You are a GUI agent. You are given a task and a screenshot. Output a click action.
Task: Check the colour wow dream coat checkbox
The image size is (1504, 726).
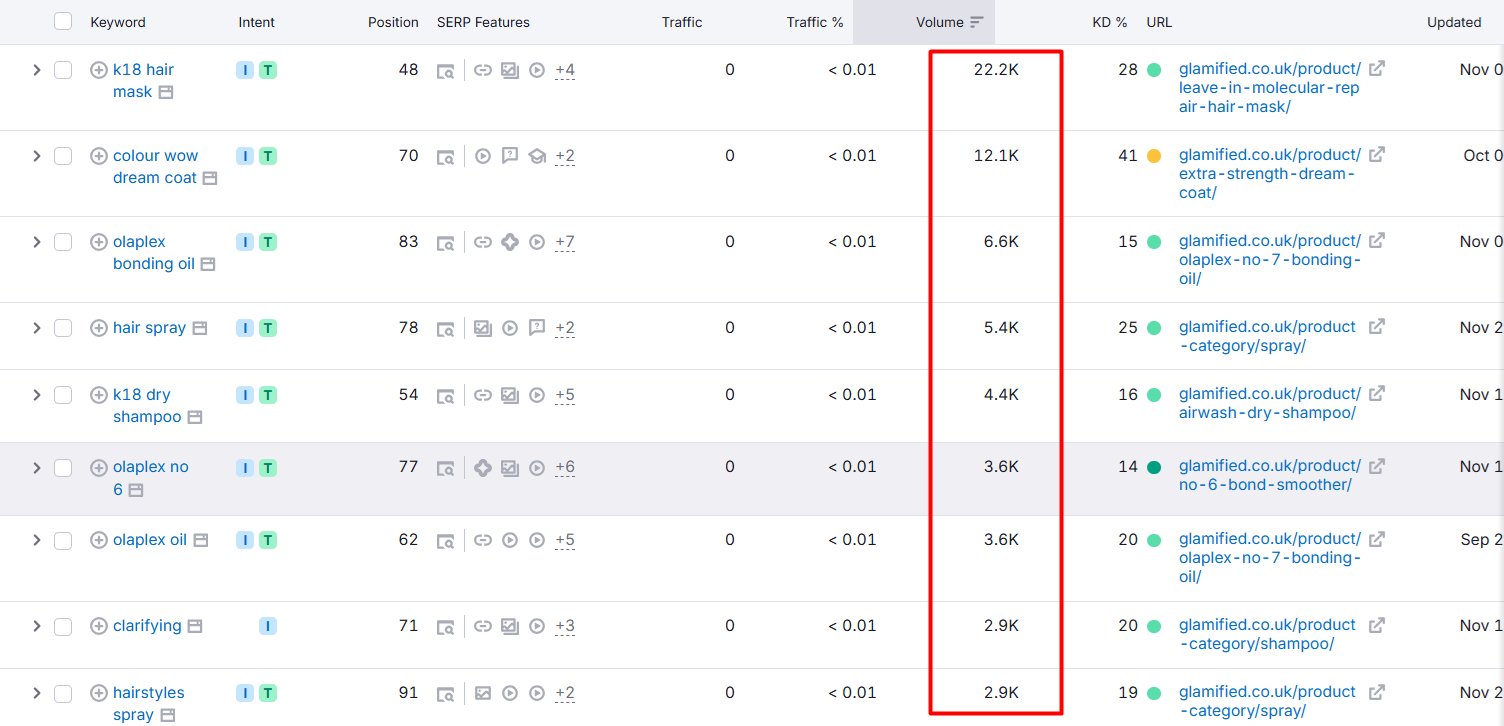pos(63,156)
